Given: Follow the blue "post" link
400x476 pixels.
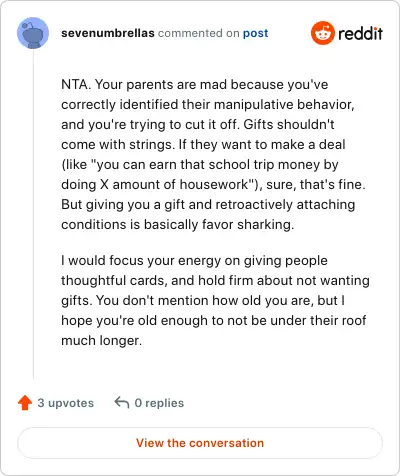Looking at the screenshot, I should click(255, 33).
